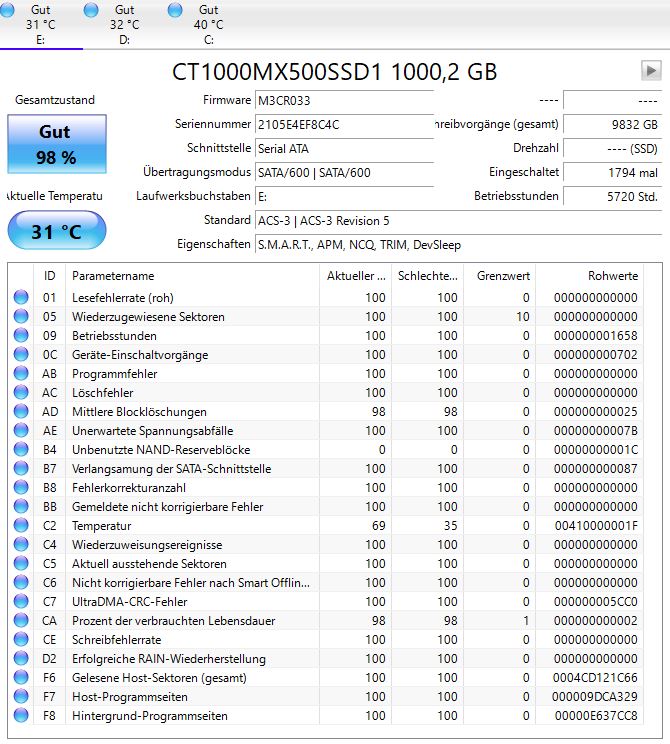This screenshot has height=744, width=670.
Task: Click the status orb of Wiederzuweisungsereignisse row
Action: pyautogui.click(x=21, y=544)
